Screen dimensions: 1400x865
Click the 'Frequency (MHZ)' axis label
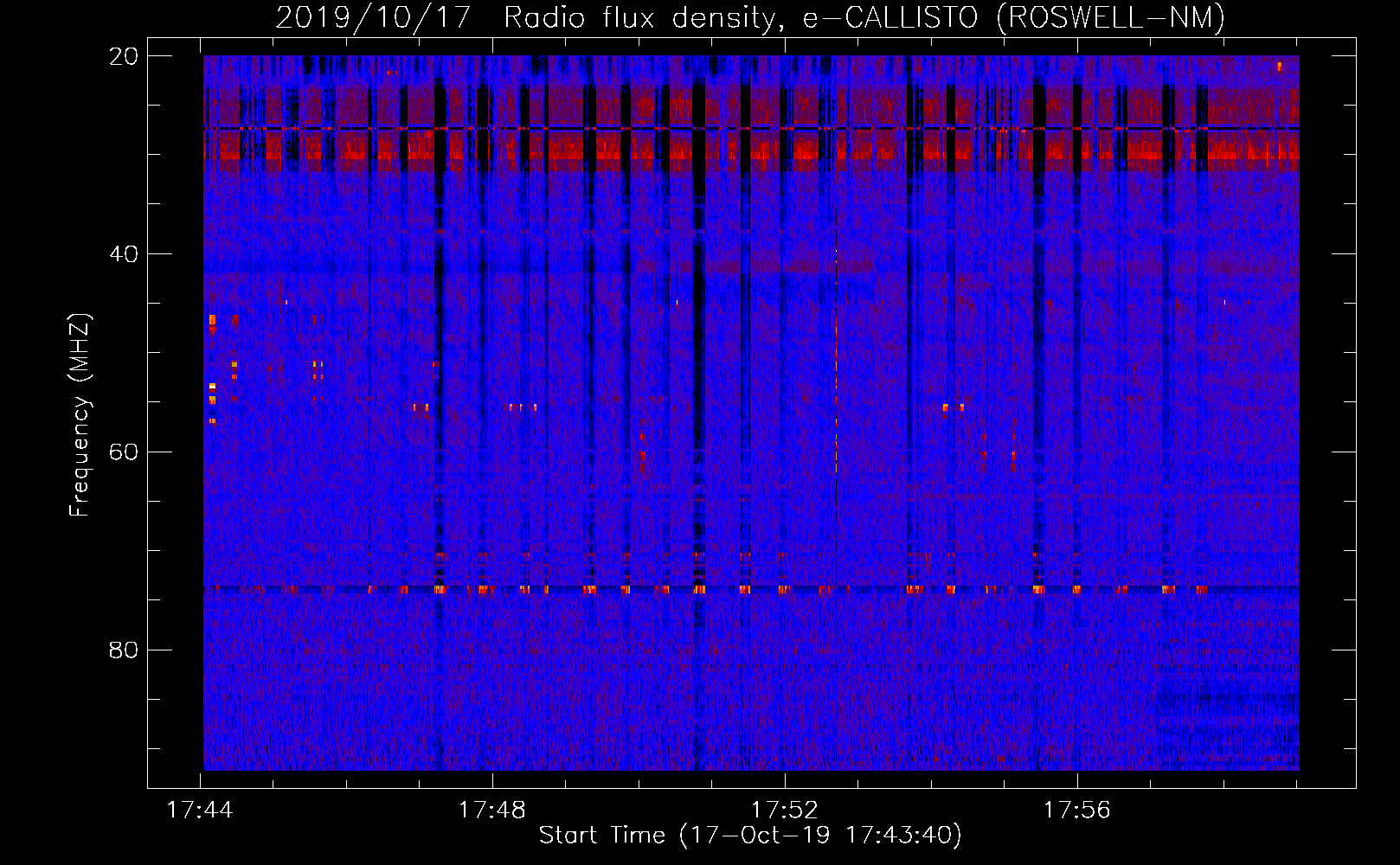tap(79, 415)
